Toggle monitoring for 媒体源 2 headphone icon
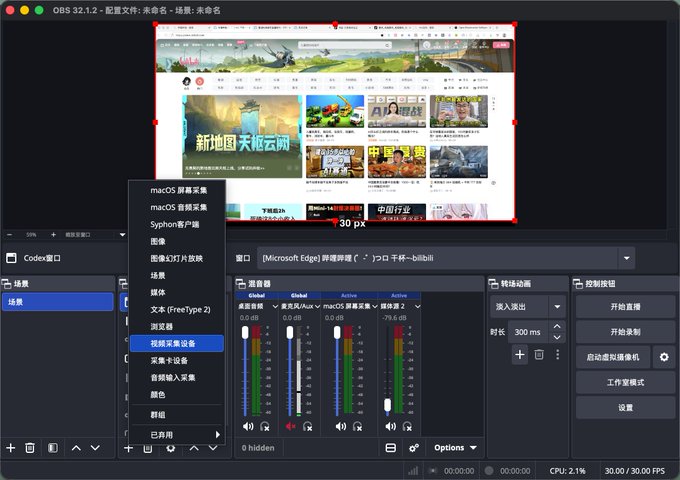 click(x=407, y=426)
